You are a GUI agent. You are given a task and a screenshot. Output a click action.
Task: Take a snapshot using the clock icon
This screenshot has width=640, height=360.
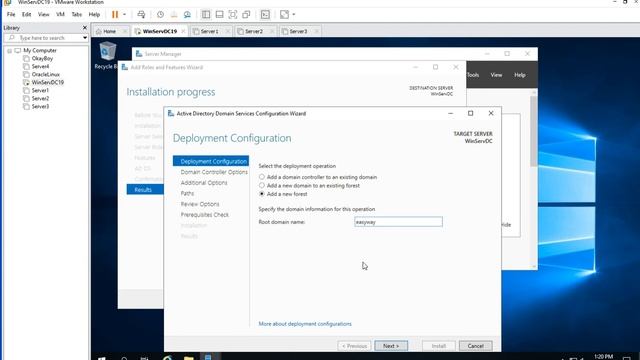coord(160,15)
